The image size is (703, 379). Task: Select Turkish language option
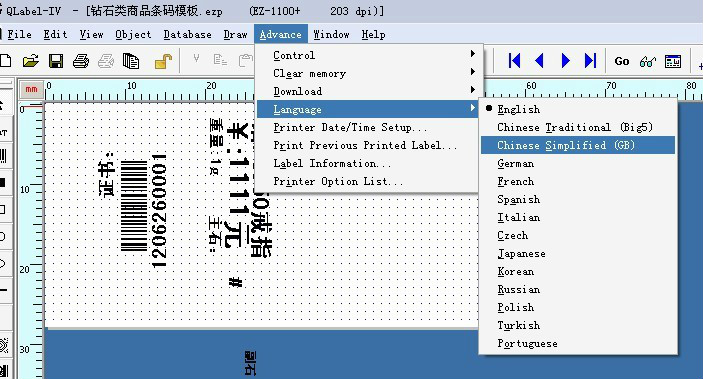(578, 325)
